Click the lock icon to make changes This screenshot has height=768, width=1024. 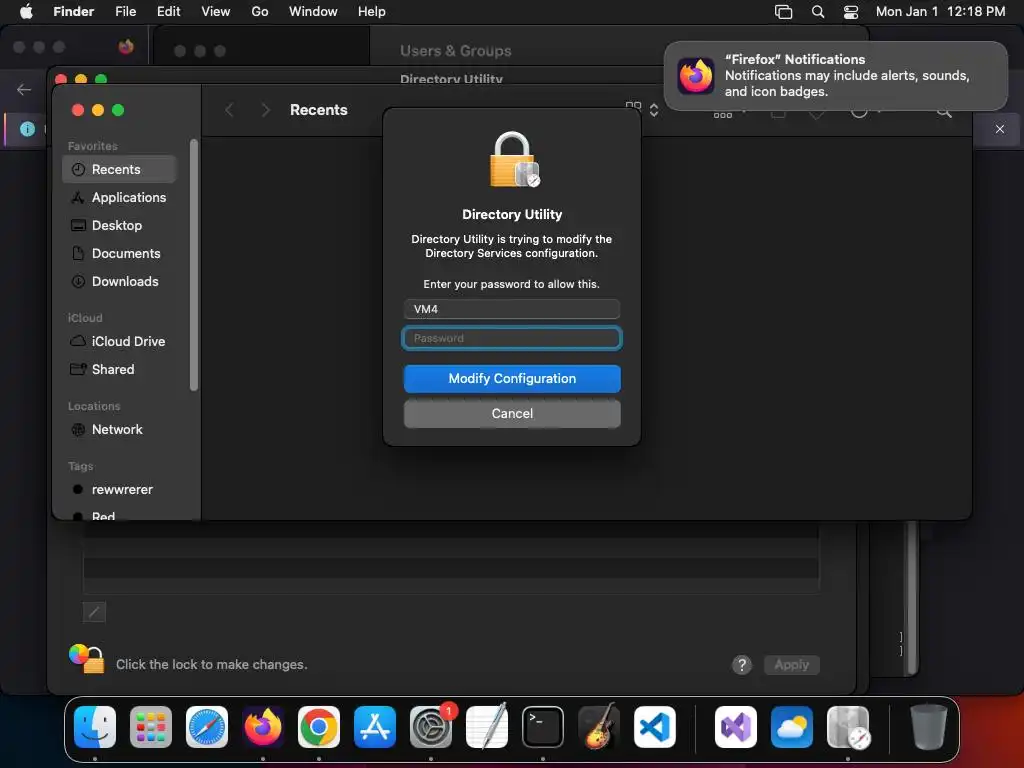pos(87,659)
